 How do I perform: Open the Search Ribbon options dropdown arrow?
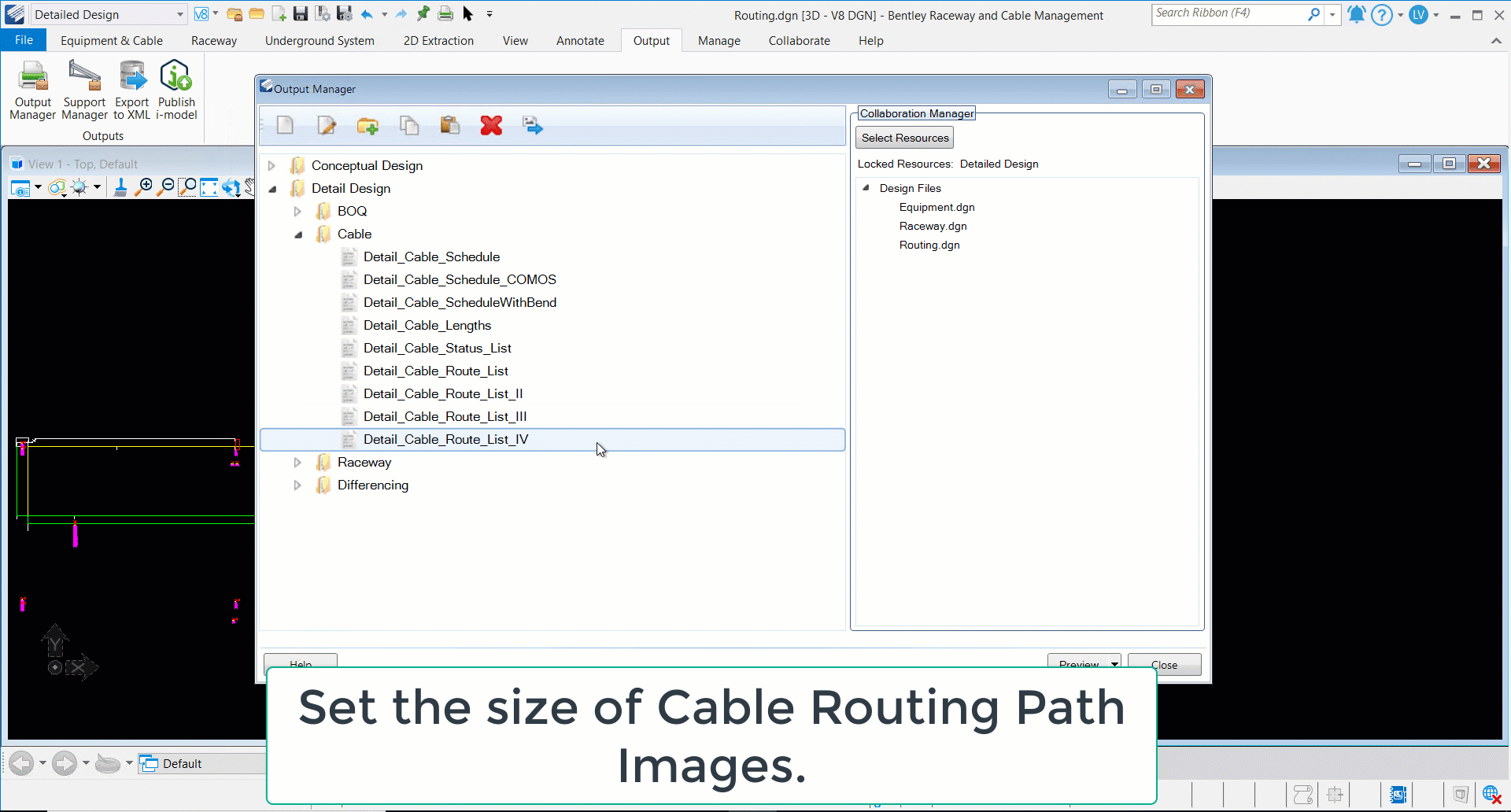point(1332,14)
